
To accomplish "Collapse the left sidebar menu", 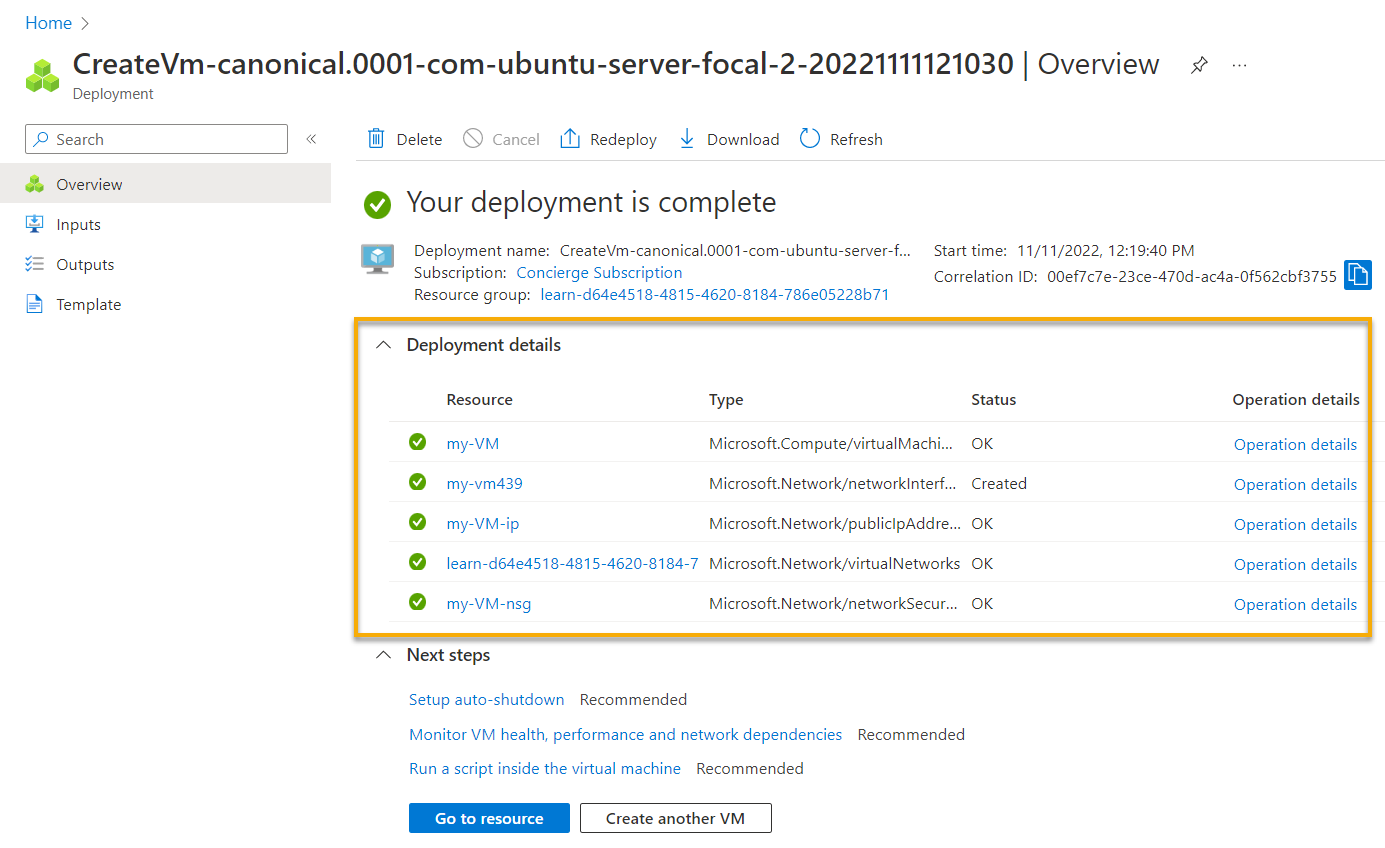I will (311, 139).
